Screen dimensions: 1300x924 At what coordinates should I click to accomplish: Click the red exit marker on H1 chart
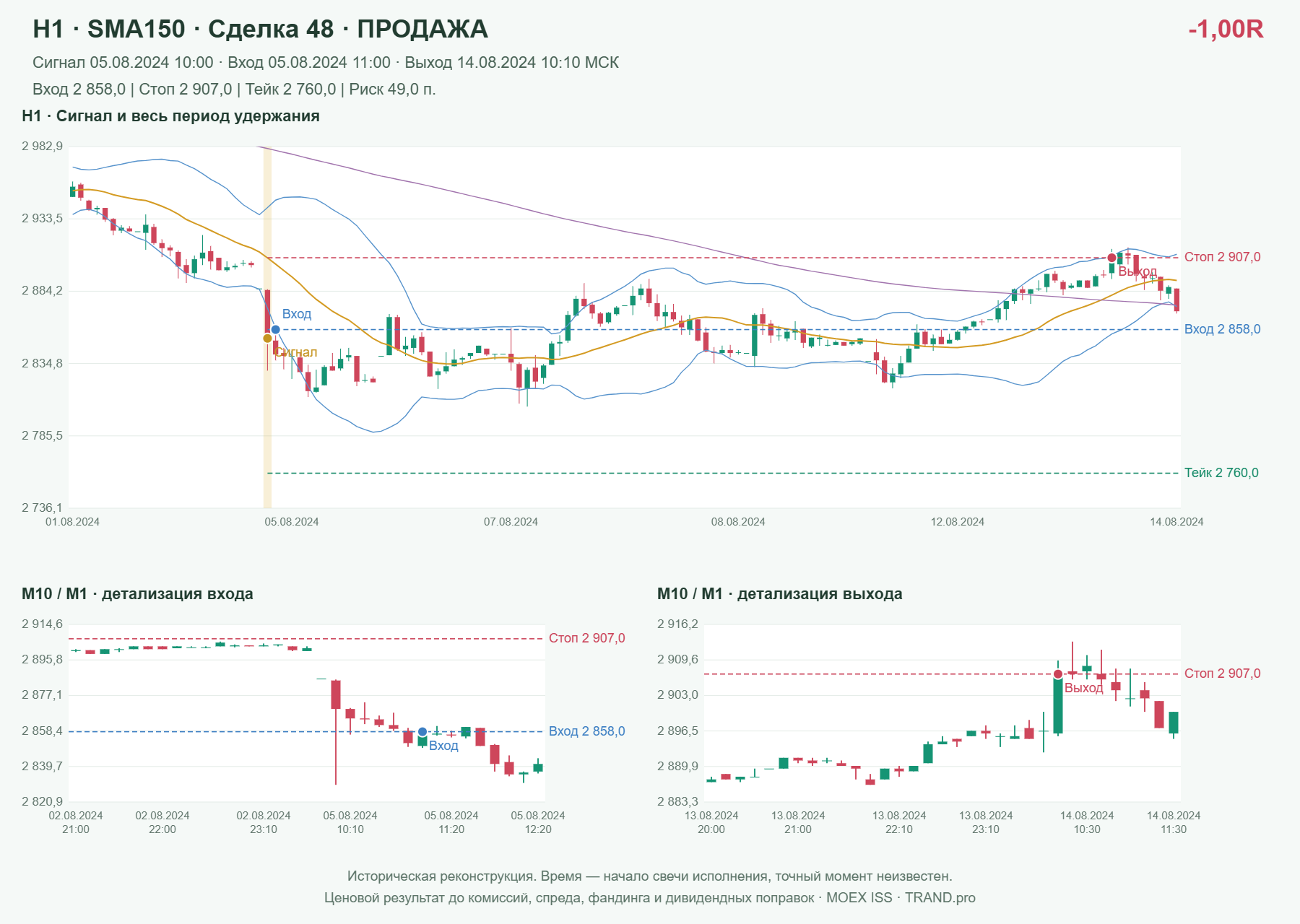(x=1111, y=258)
